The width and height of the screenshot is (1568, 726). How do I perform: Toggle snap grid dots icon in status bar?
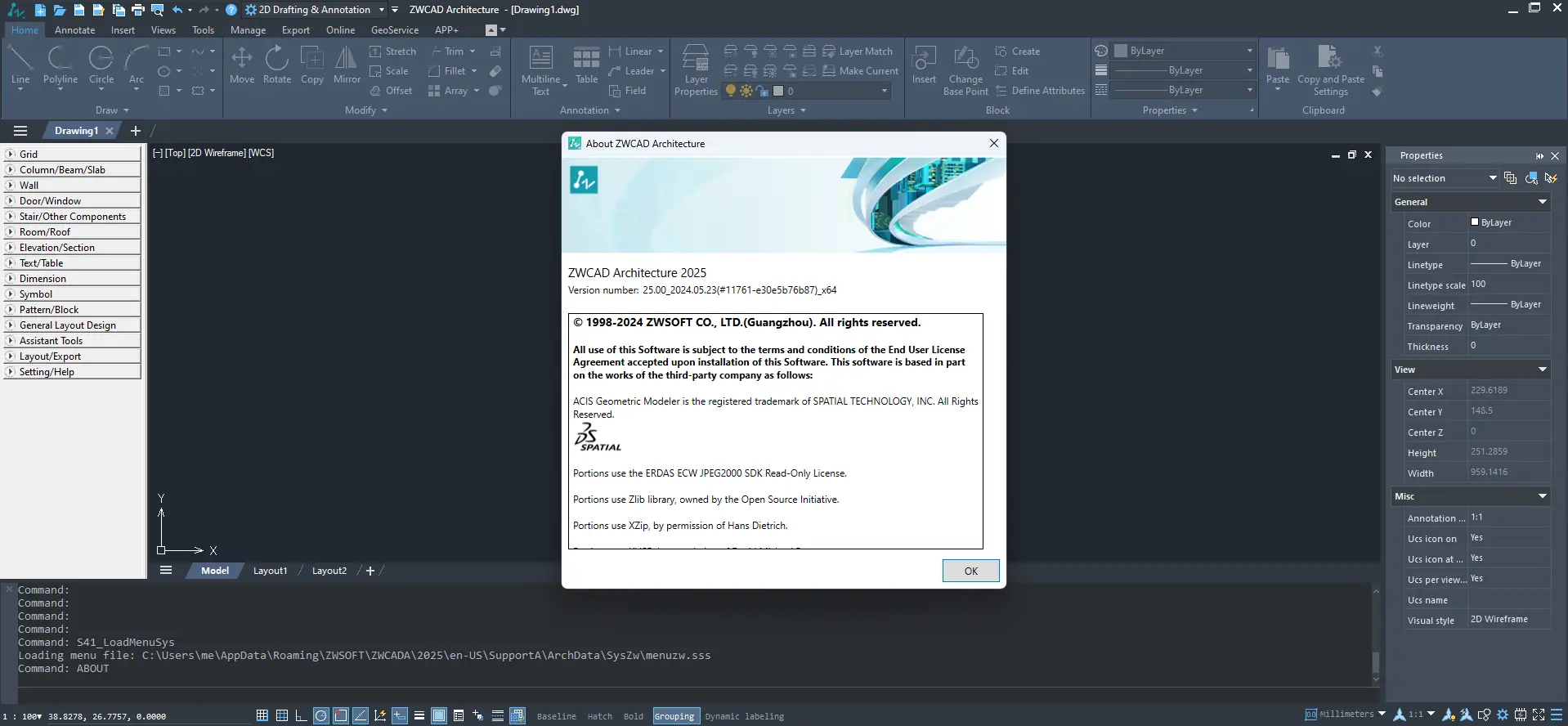262,715
